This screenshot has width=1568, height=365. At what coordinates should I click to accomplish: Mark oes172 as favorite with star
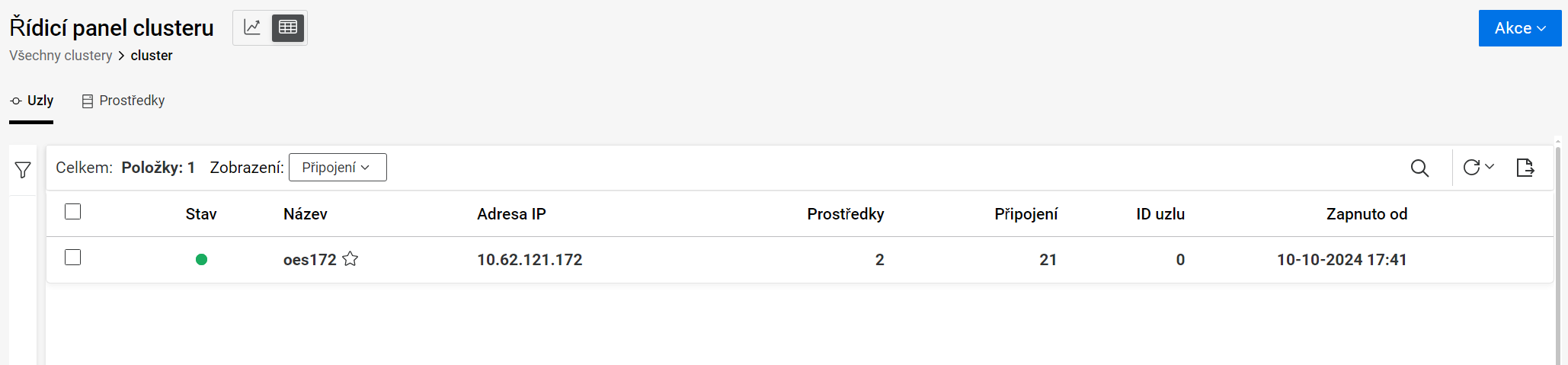pyautogui.click(x=350, y=259)
